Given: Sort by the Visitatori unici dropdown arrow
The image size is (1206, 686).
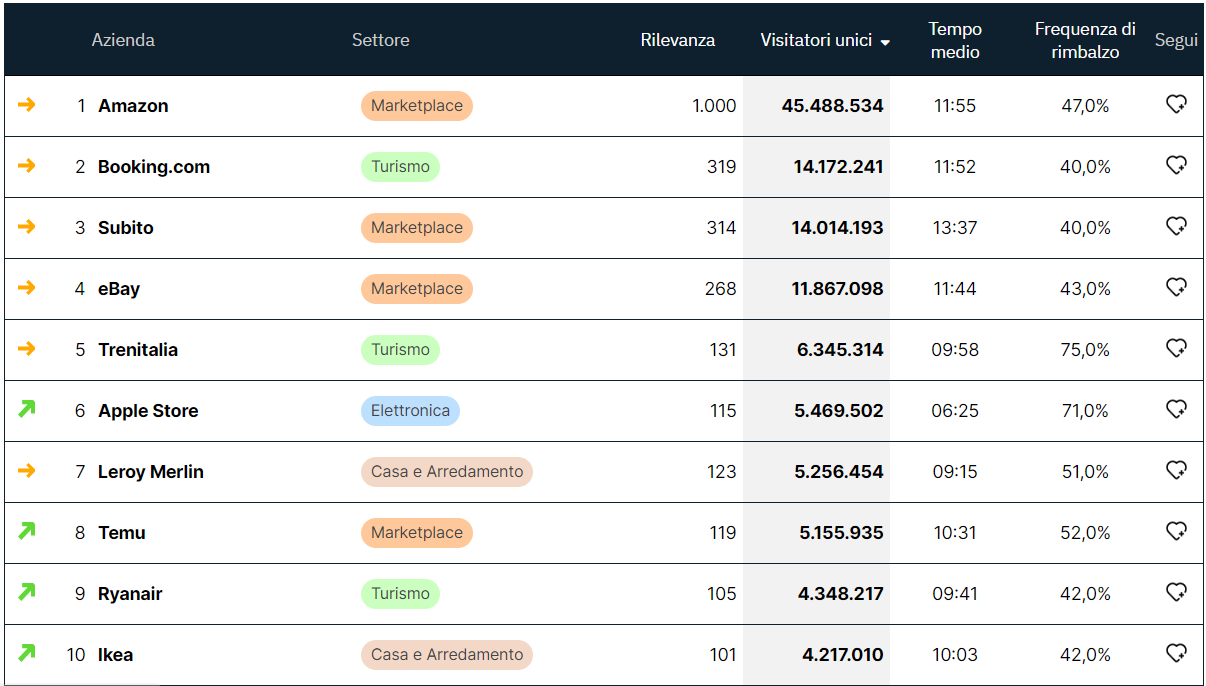Looking at the screenshot, I should point(885,42).
